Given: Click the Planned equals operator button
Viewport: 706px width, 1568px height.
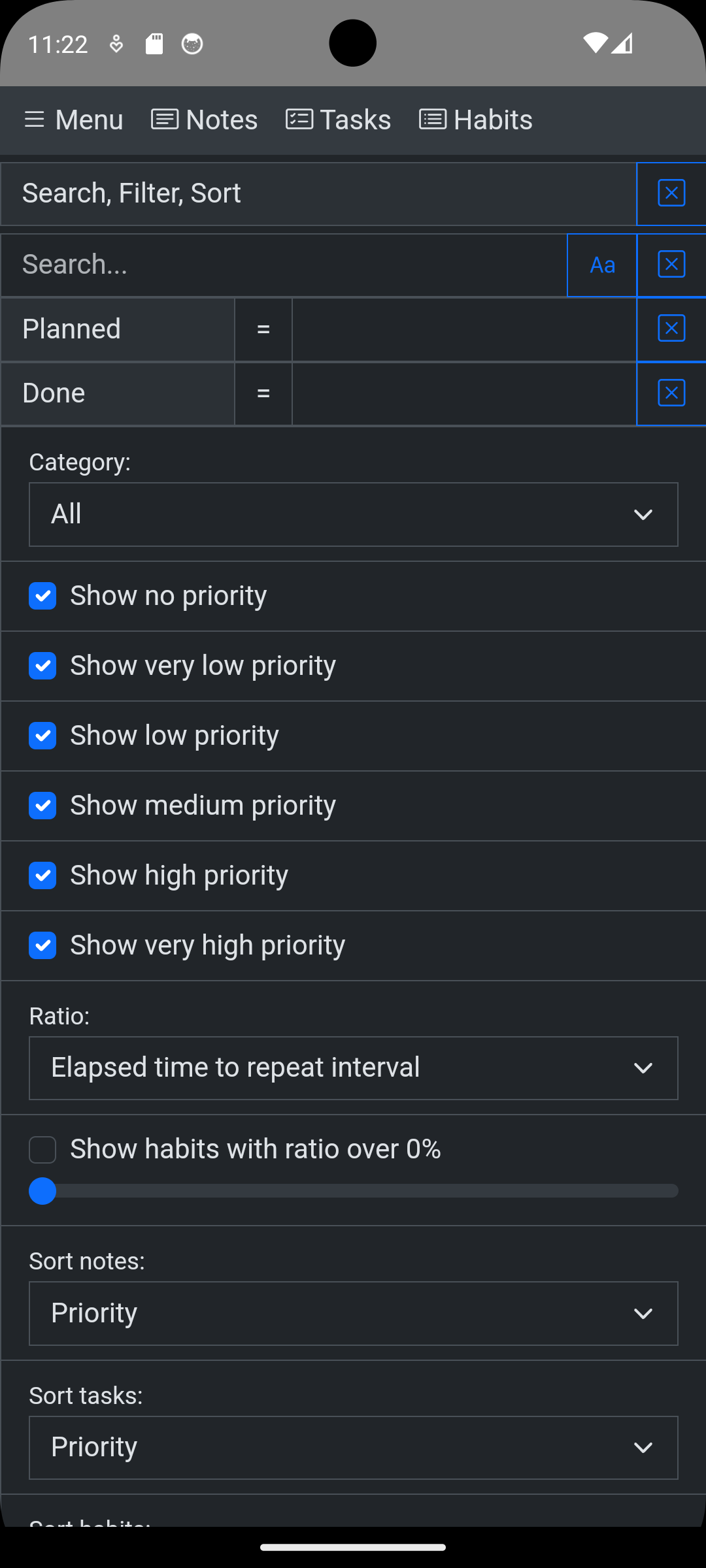Looking at the screenshot, I should [263, 329].
